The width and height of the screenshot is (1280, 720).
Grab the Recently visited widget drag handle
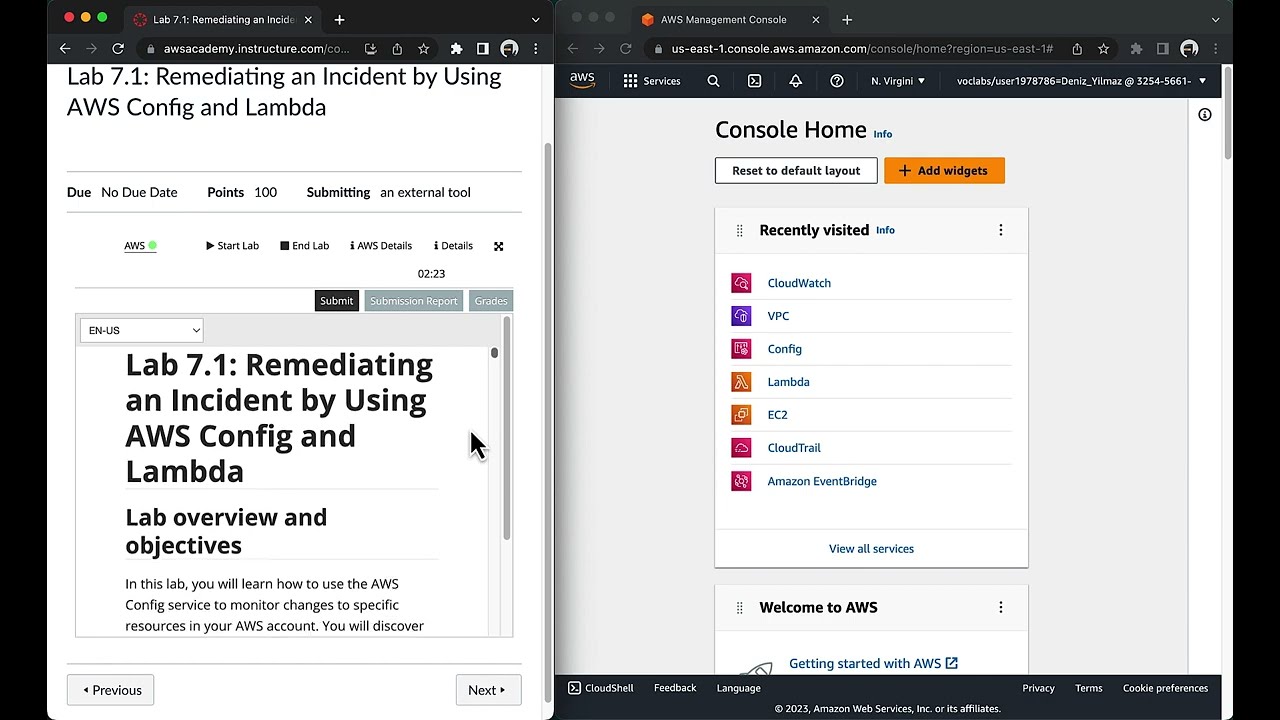[x=739, y=230]
